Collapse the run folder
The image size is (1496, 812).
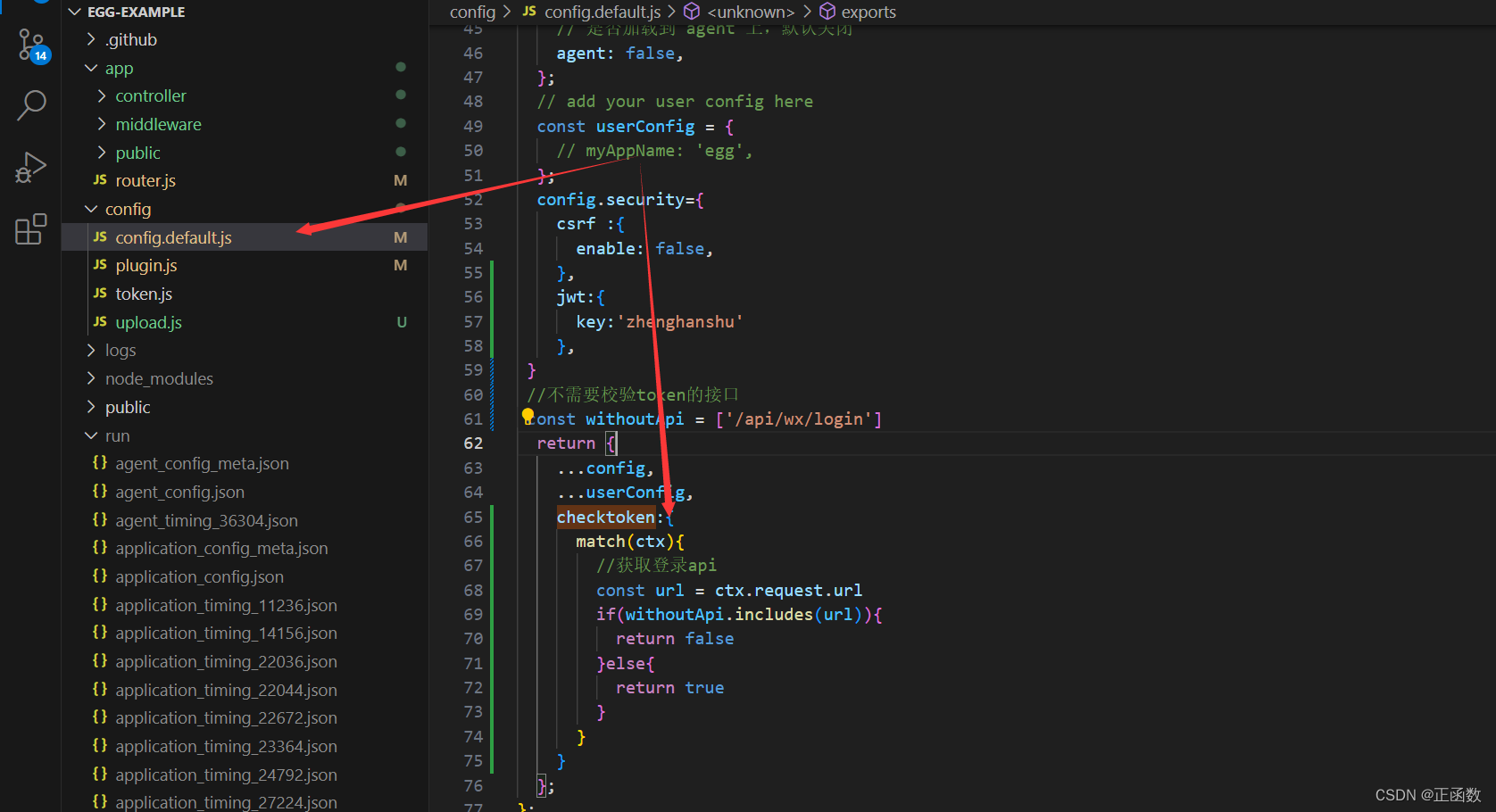(x=91, y=435)
